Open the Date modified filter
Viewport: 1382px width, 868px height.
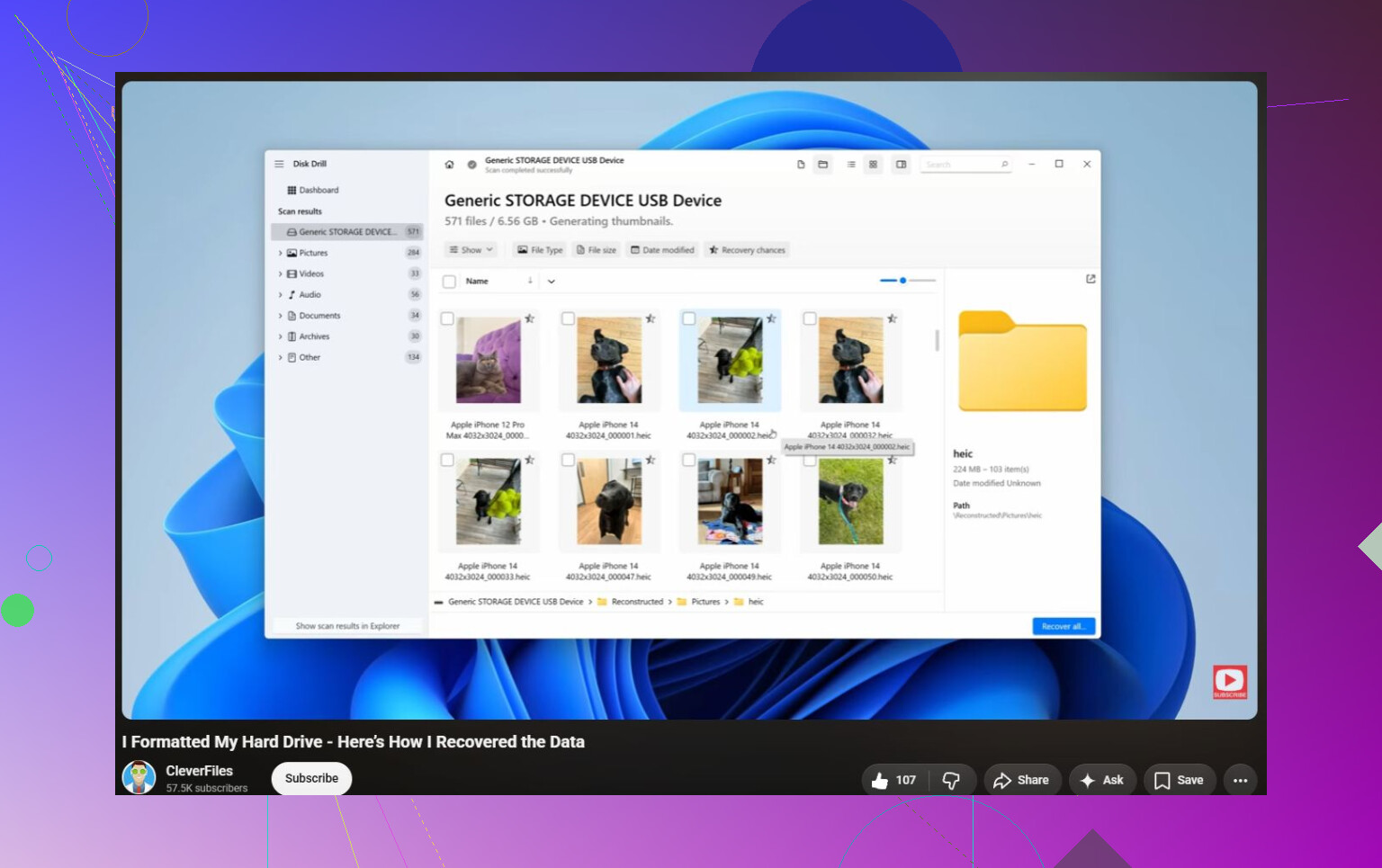662,250
